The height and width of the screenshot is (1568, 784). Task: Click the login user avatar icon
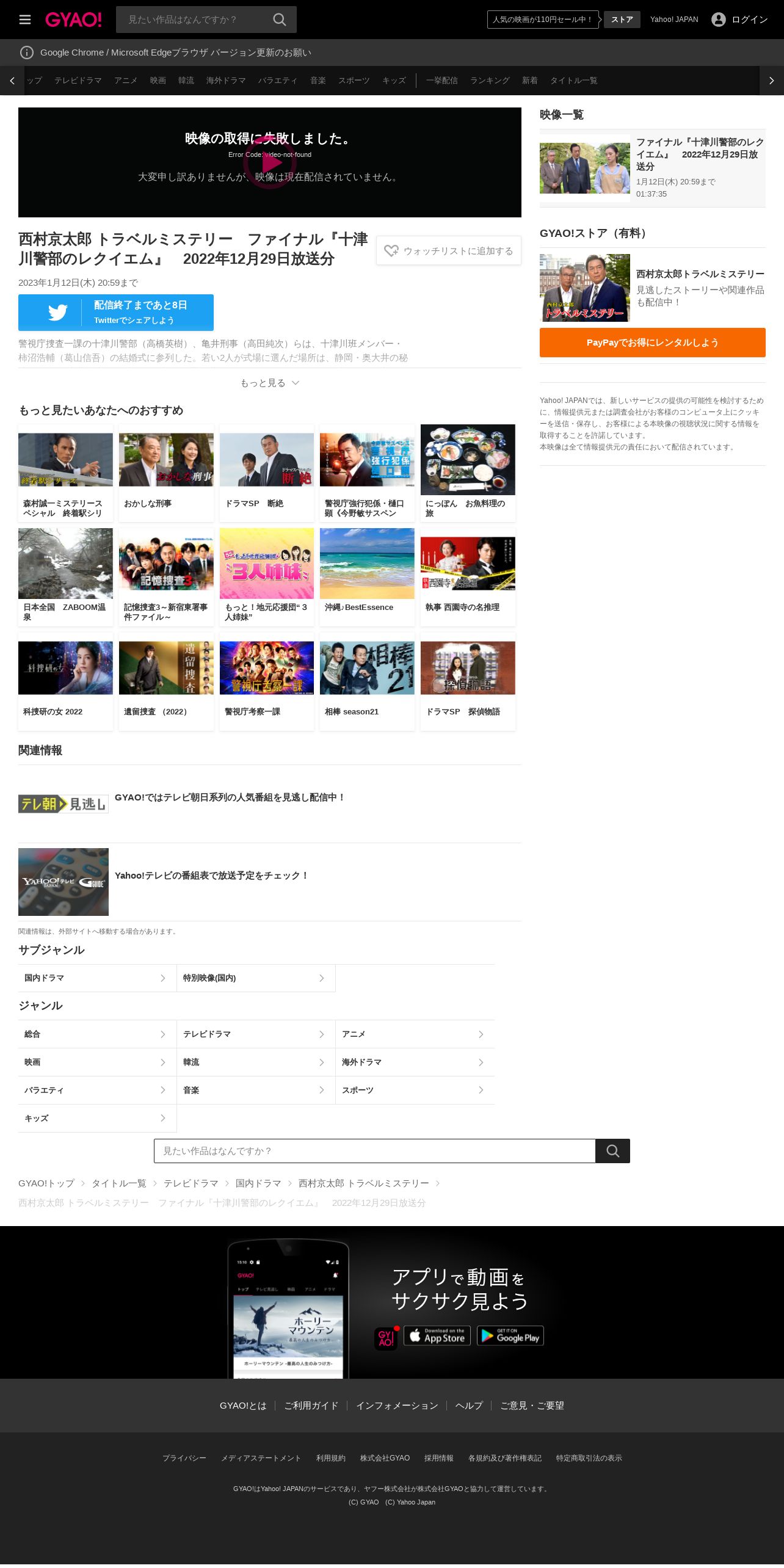click(x=719, y=20)
